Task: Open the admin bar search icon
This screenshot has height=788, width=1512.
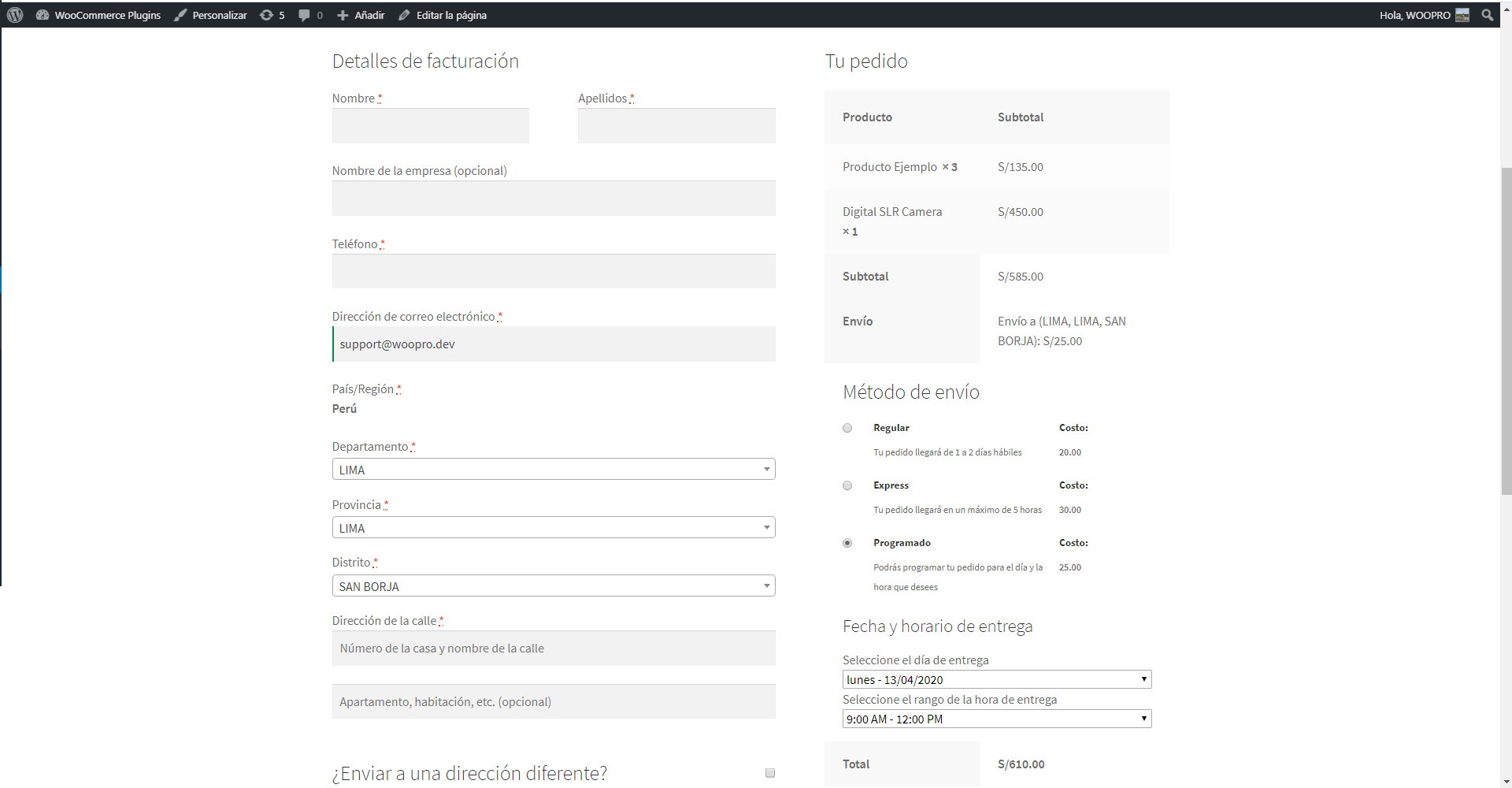Action: pyautogui.click(x=1487, y=15)
